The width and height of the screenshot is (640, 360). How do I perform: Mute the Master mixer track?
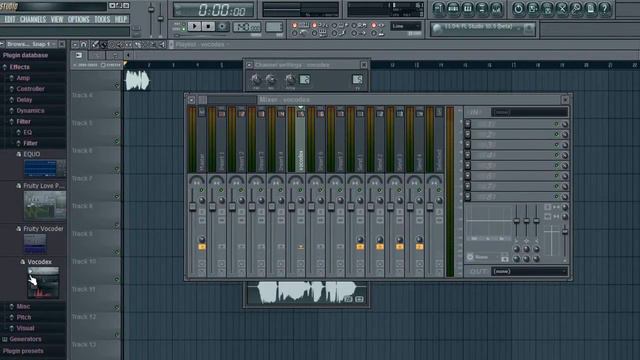(201, 190)
